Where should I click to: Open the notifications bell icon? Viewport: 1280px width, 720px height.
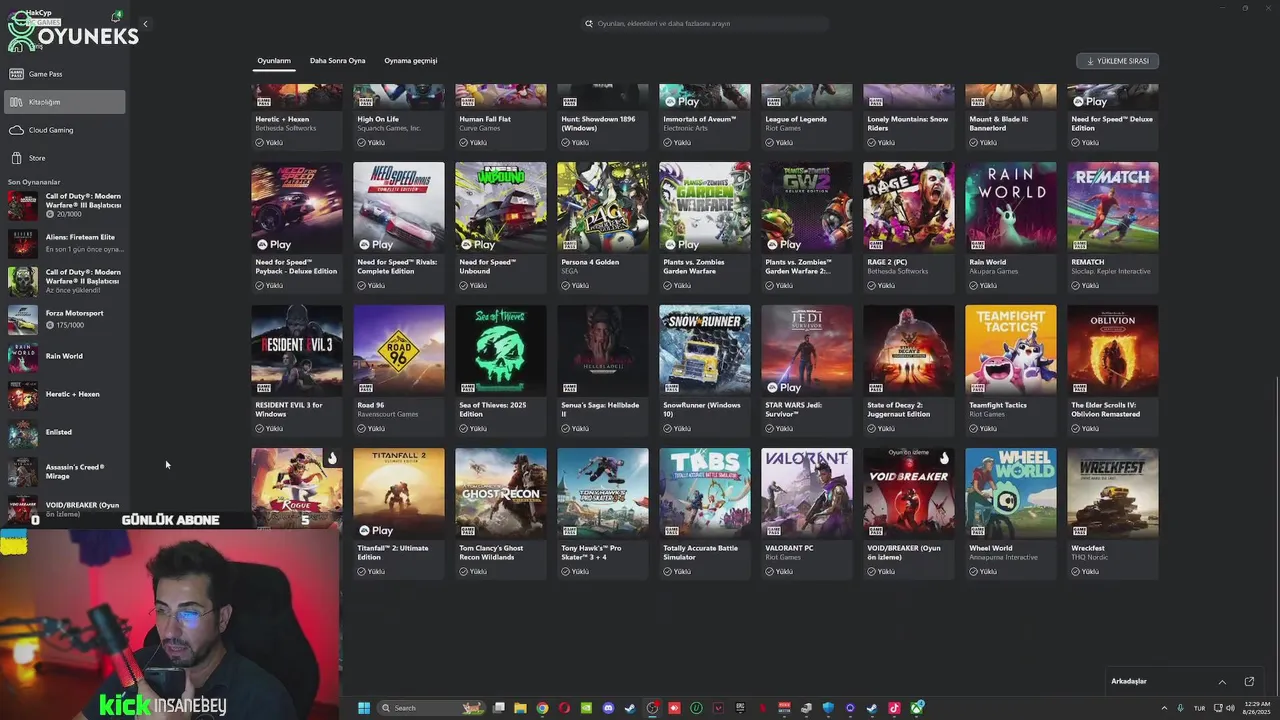tap(117, 16)
